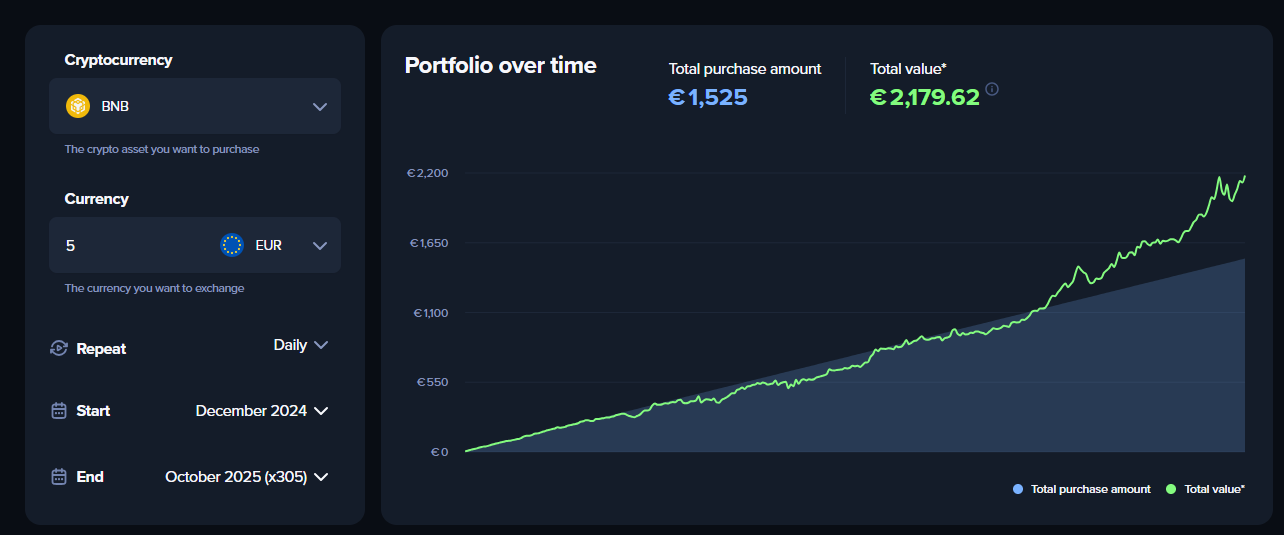Open the Daily repeat frequency dropdown
The image size is (1284, 535).
coord(300,345)
